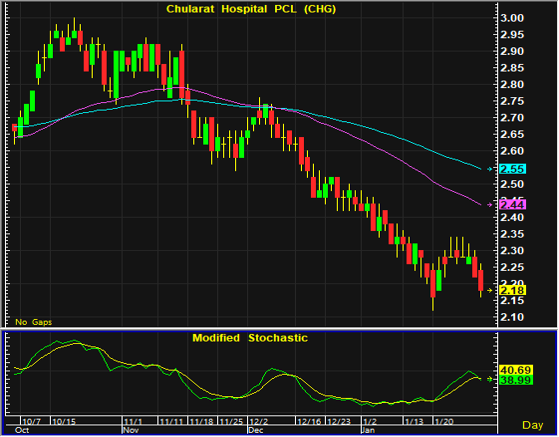Image resolution: width=559 pixels, height=437 pixels.
Task: Click the 11/11 date label
Action: click(x=172, y=422)
